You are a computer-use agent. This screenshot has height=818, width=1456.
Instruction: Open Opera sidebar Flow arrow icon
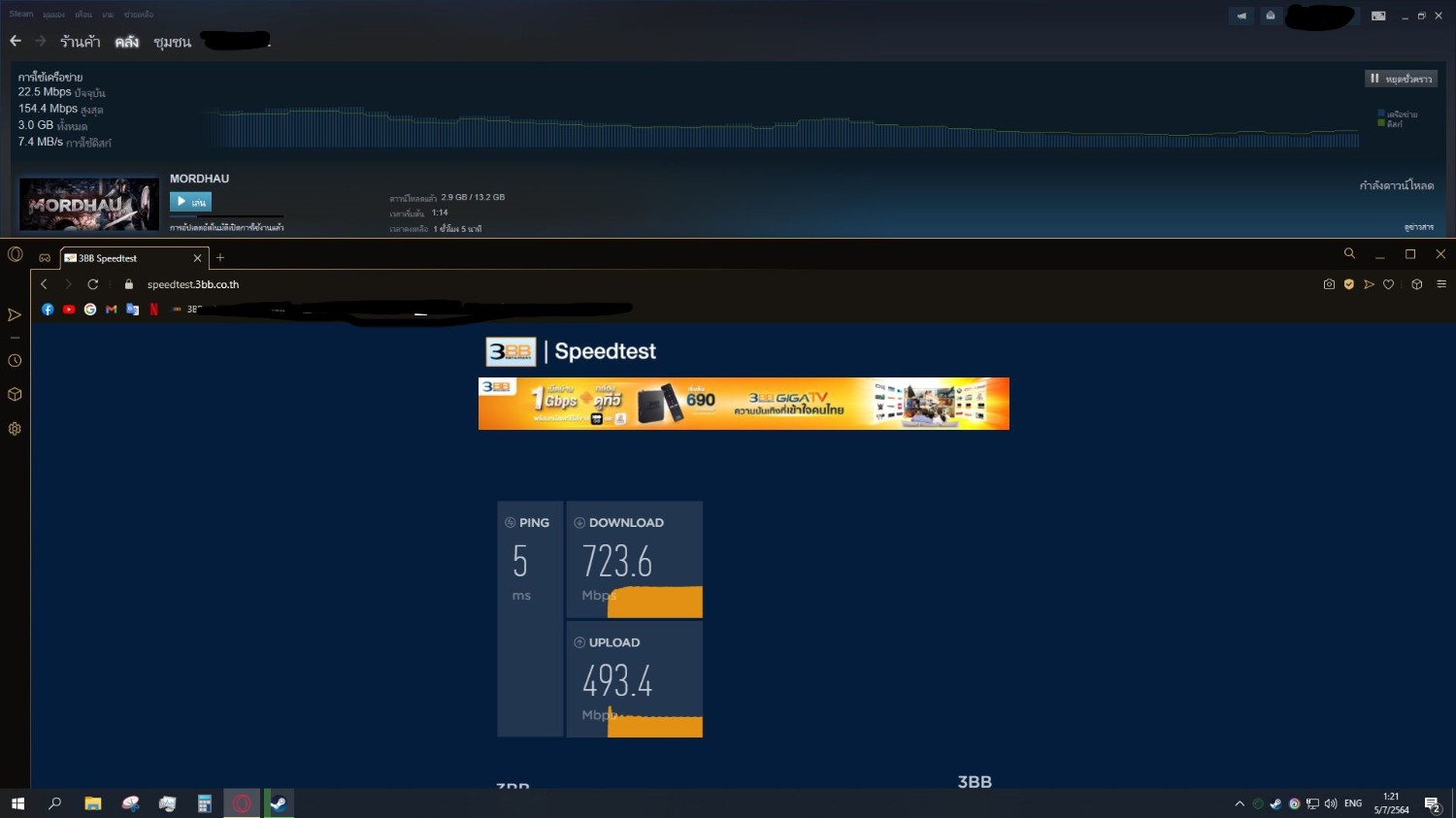15,315
